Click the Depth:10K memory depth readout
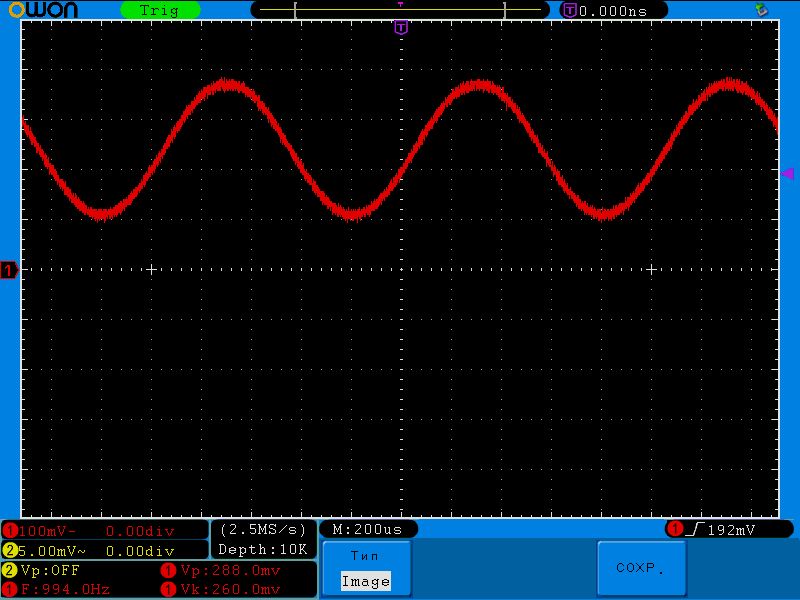 263,549
